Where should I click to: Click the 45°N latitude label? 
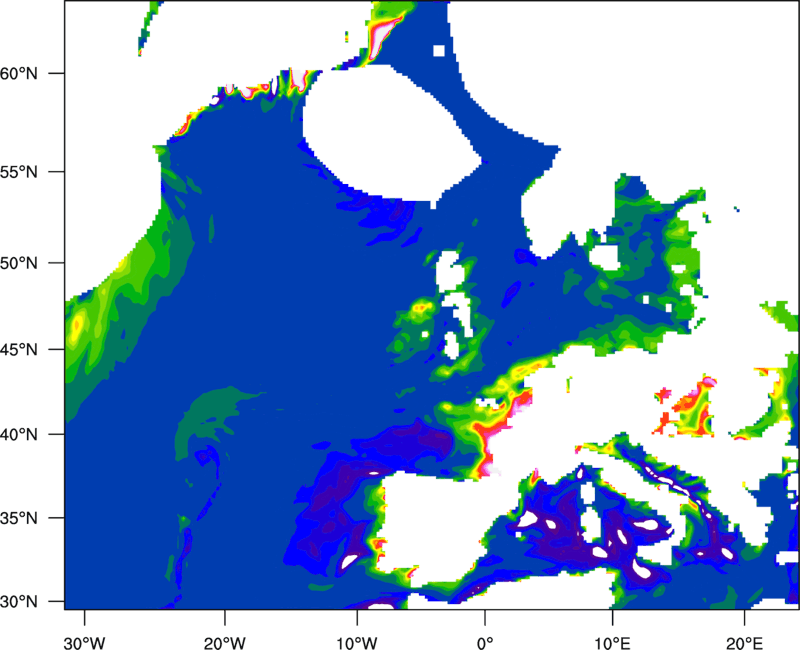click(19, 349)
